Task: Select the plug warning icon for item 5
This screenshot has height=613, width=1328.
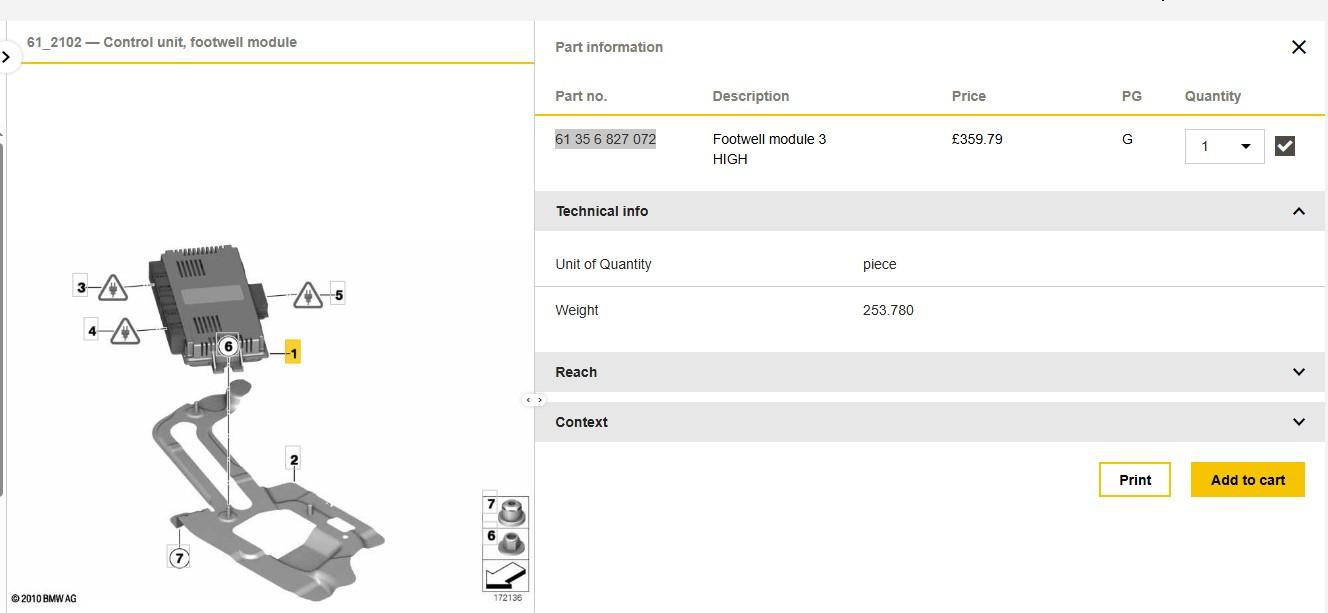Action: click(308, 295)
